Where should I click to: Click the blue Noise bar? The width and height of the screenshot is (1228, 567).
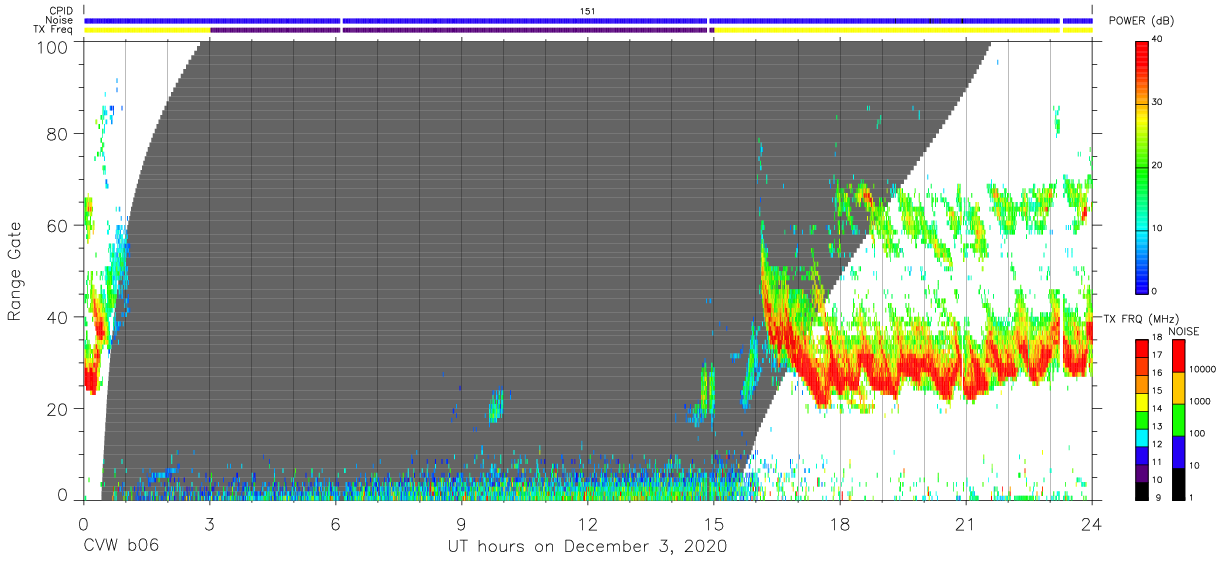coord(587,20)
